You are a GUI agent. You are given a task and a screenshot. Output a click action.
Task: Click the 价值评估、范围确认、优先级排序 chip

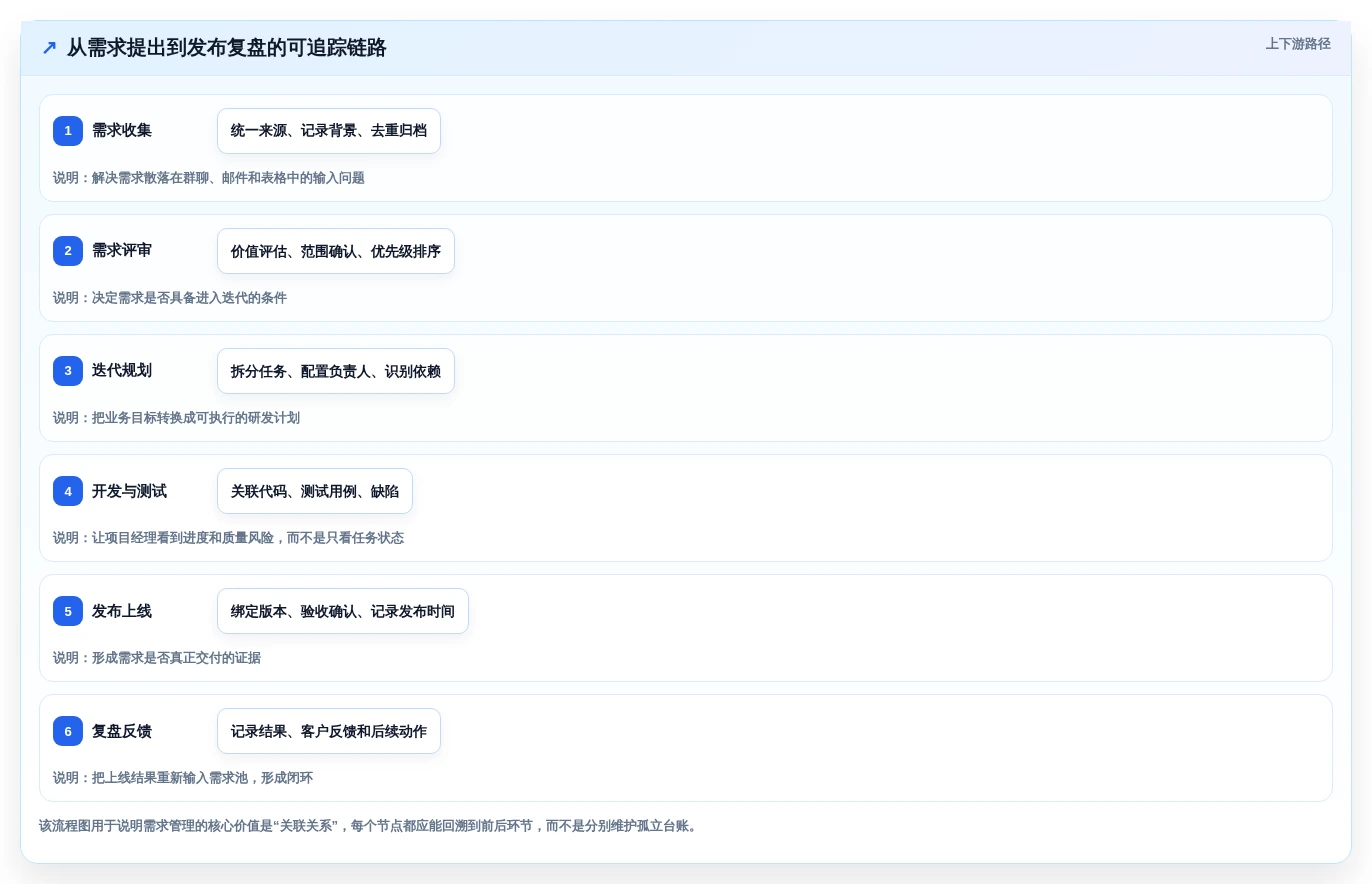click(x=336, y=251)
